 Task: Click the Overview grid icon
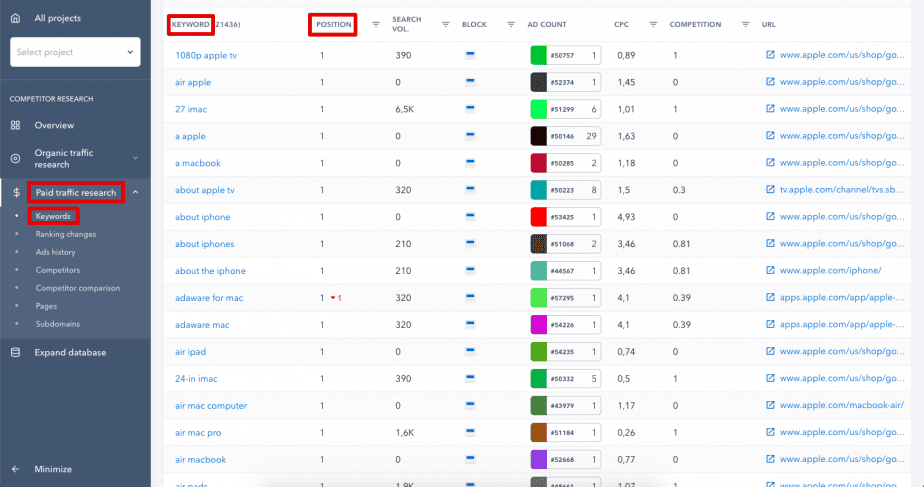click(x=15, y=125)
